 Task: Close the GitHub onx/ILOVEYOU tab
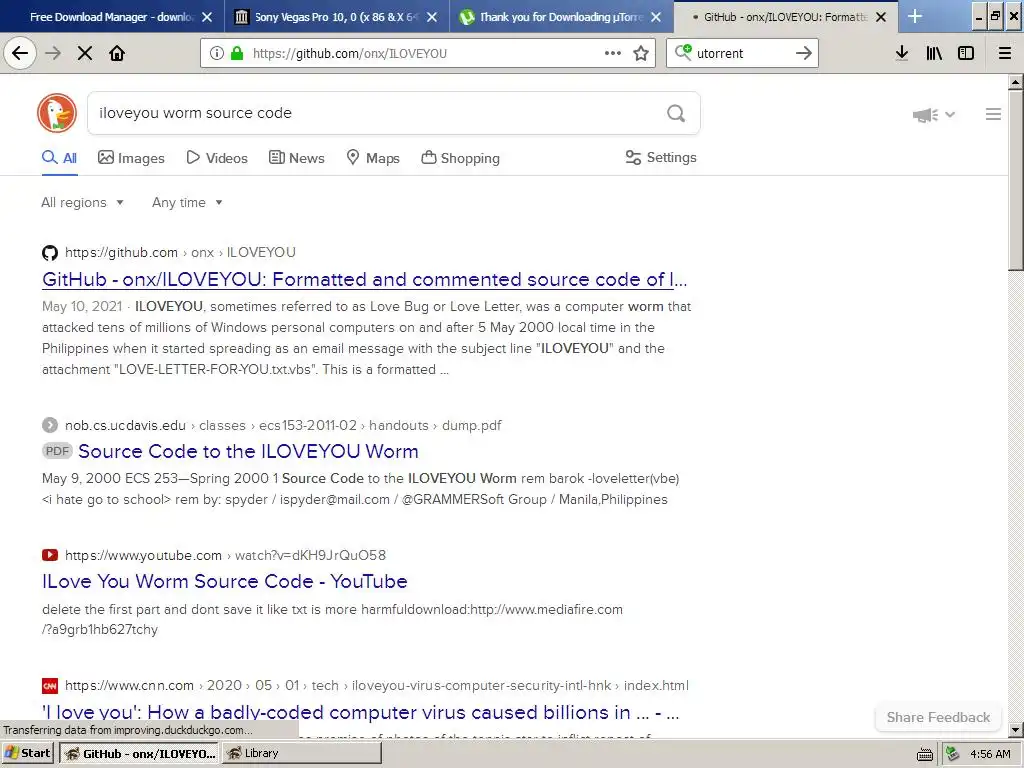(x=881, y=17)
